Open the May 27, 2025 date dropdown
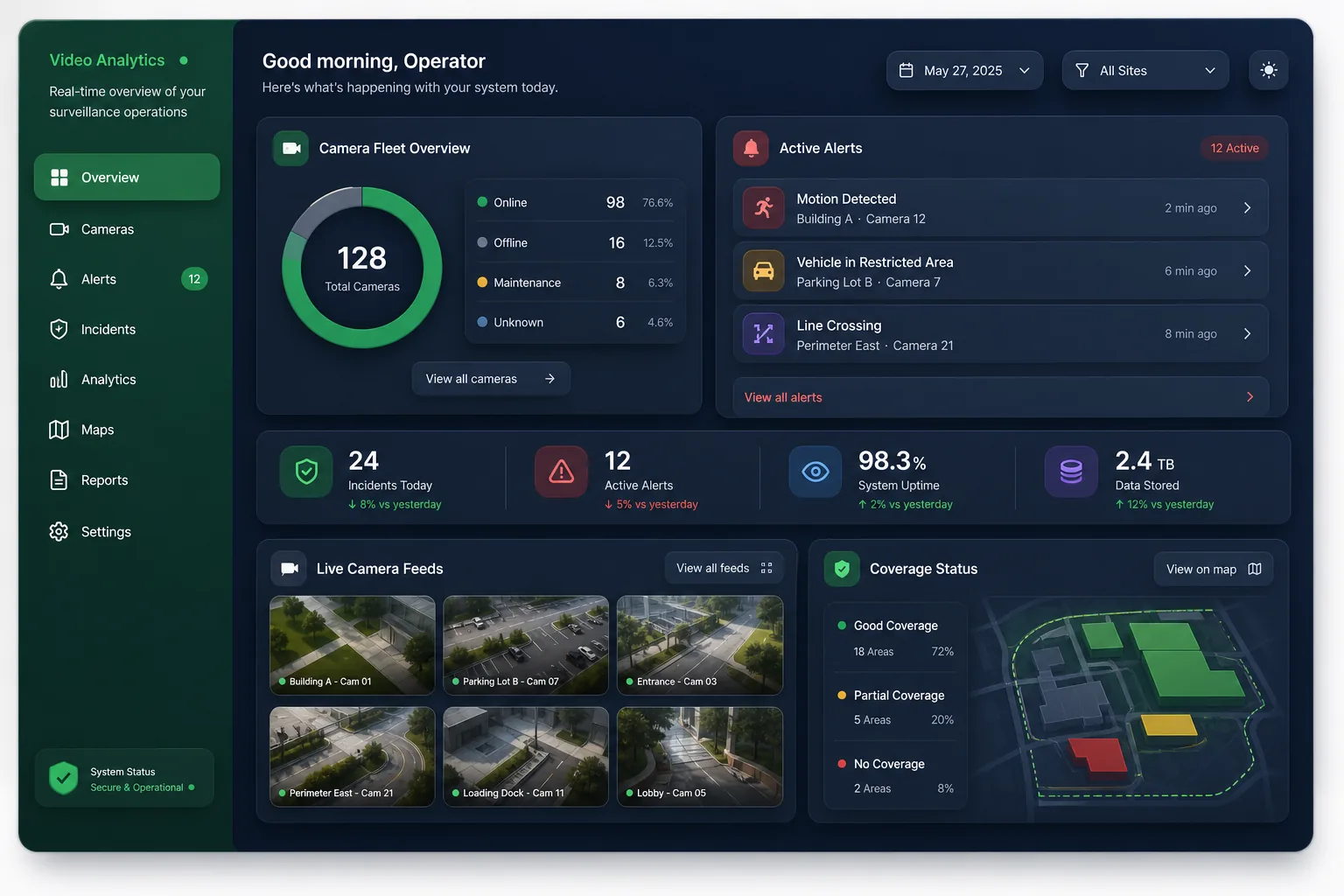The height and width of the screenshot is (896, 1344). (964, 70)
